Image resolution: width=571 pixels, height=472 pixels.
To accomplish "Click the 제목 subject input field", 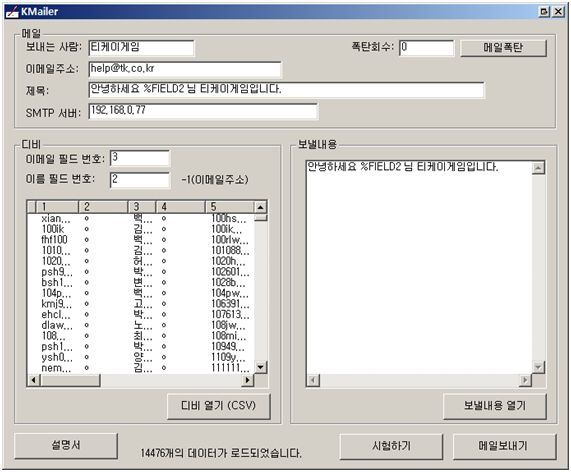I will point(286,90).
